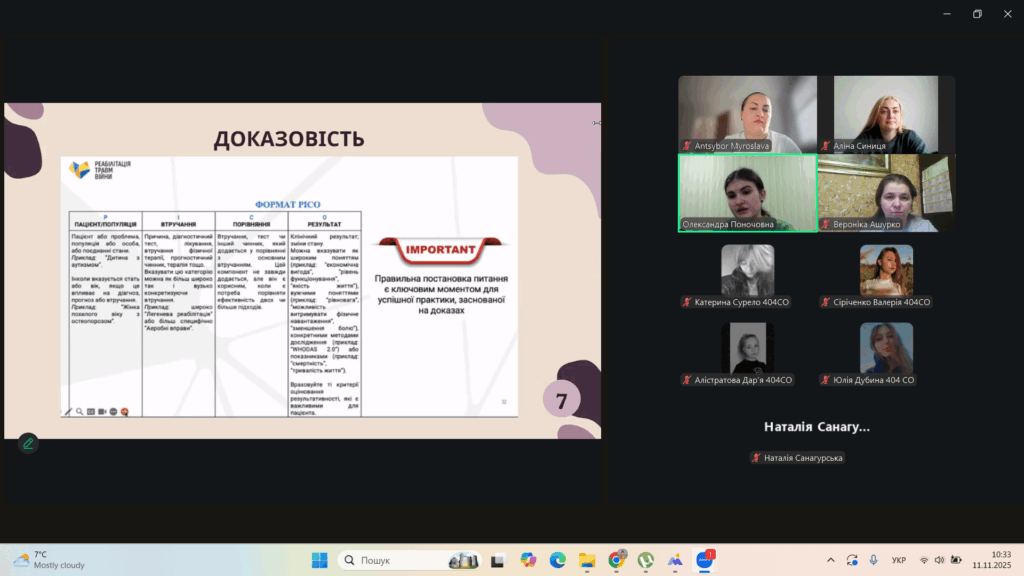This screenshot has height=576, width=1024.
Task: Click Вероніка Ашурко's video tile
Action: [886, 192]
